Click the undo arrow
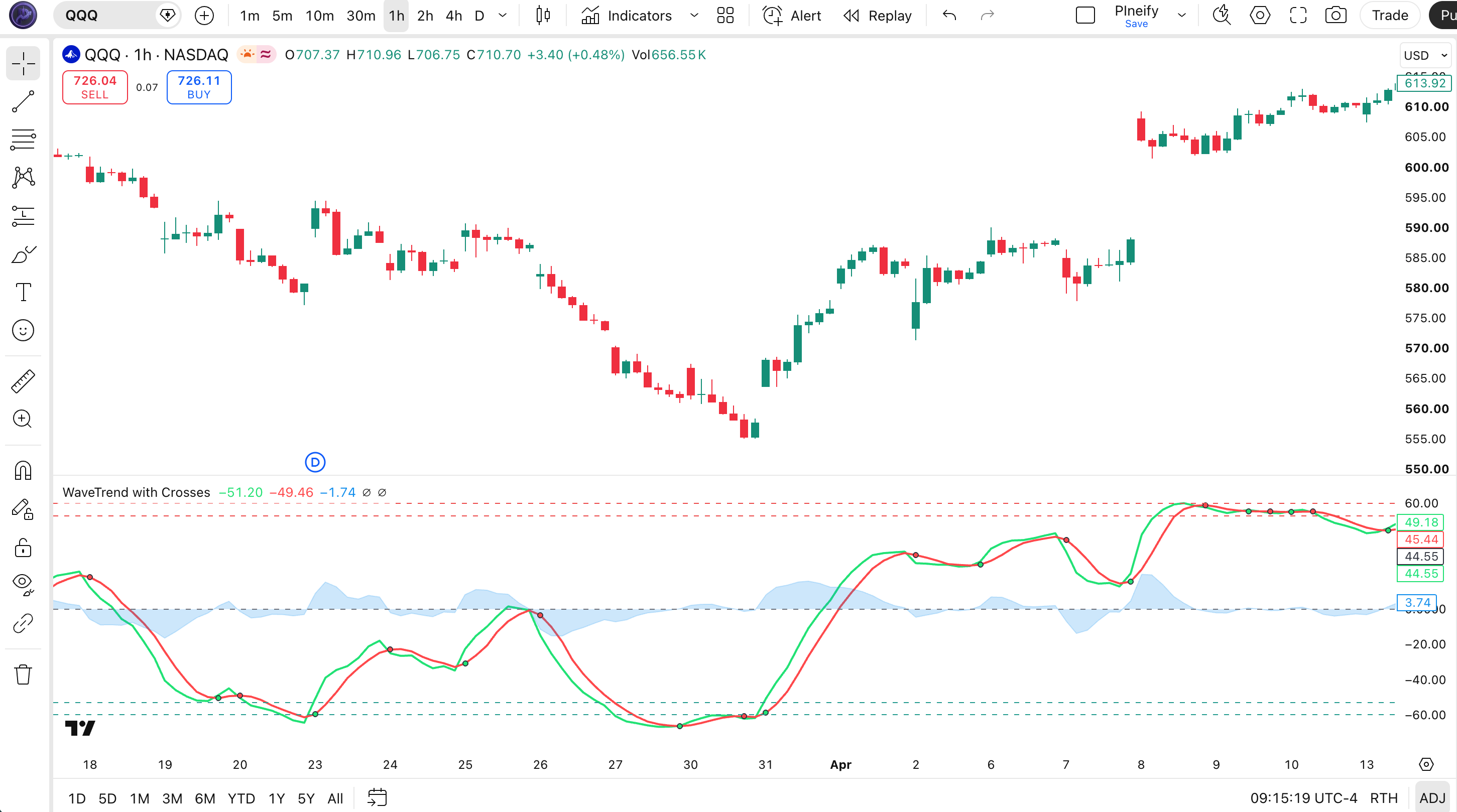Viewport: 1457px width, 812px height. (x=949, y=15)
